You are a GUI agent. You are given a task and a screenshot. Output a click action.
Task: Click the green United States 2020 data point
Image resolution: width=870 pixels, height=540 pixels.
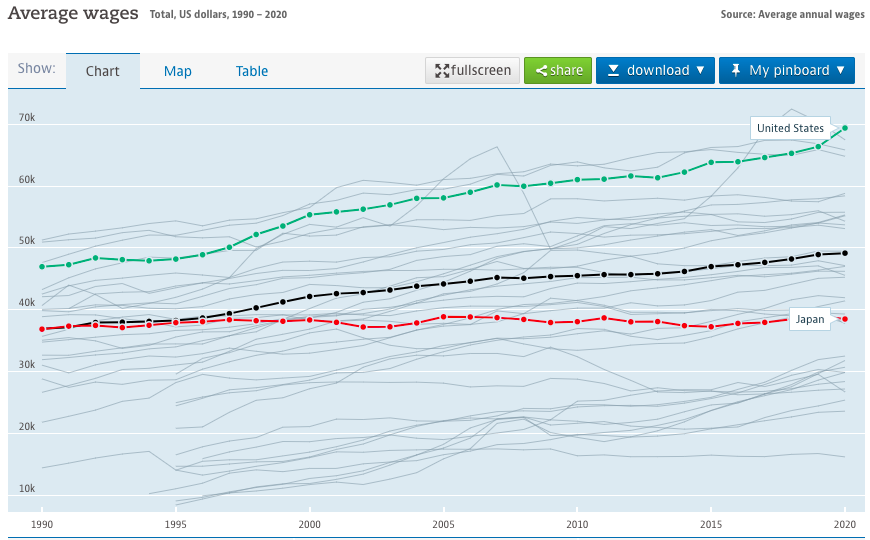[x=845, y=128]
